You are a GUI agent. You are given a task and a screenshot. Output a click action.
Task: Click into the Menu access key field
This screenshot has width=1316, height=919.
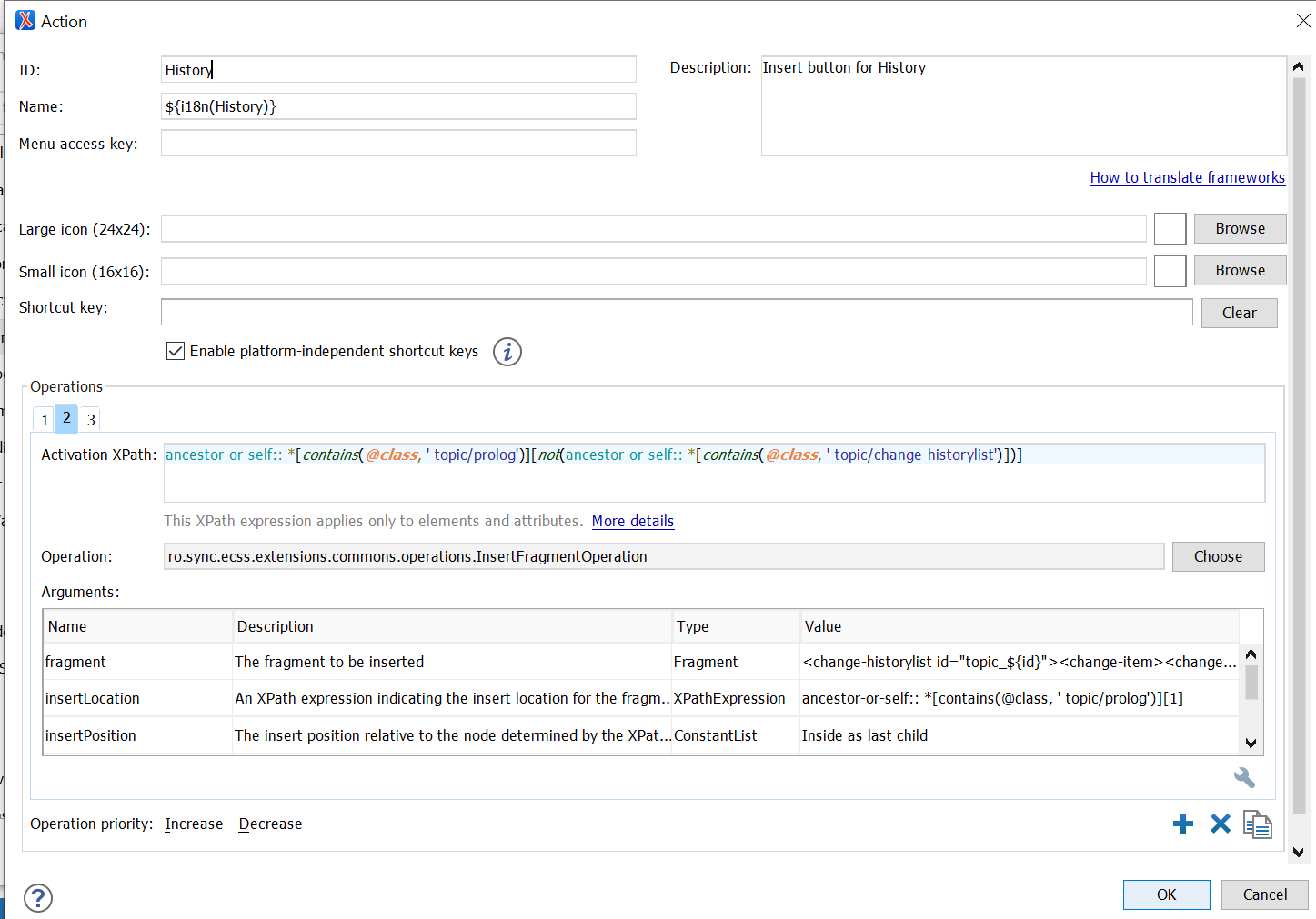tap(398, 144)
